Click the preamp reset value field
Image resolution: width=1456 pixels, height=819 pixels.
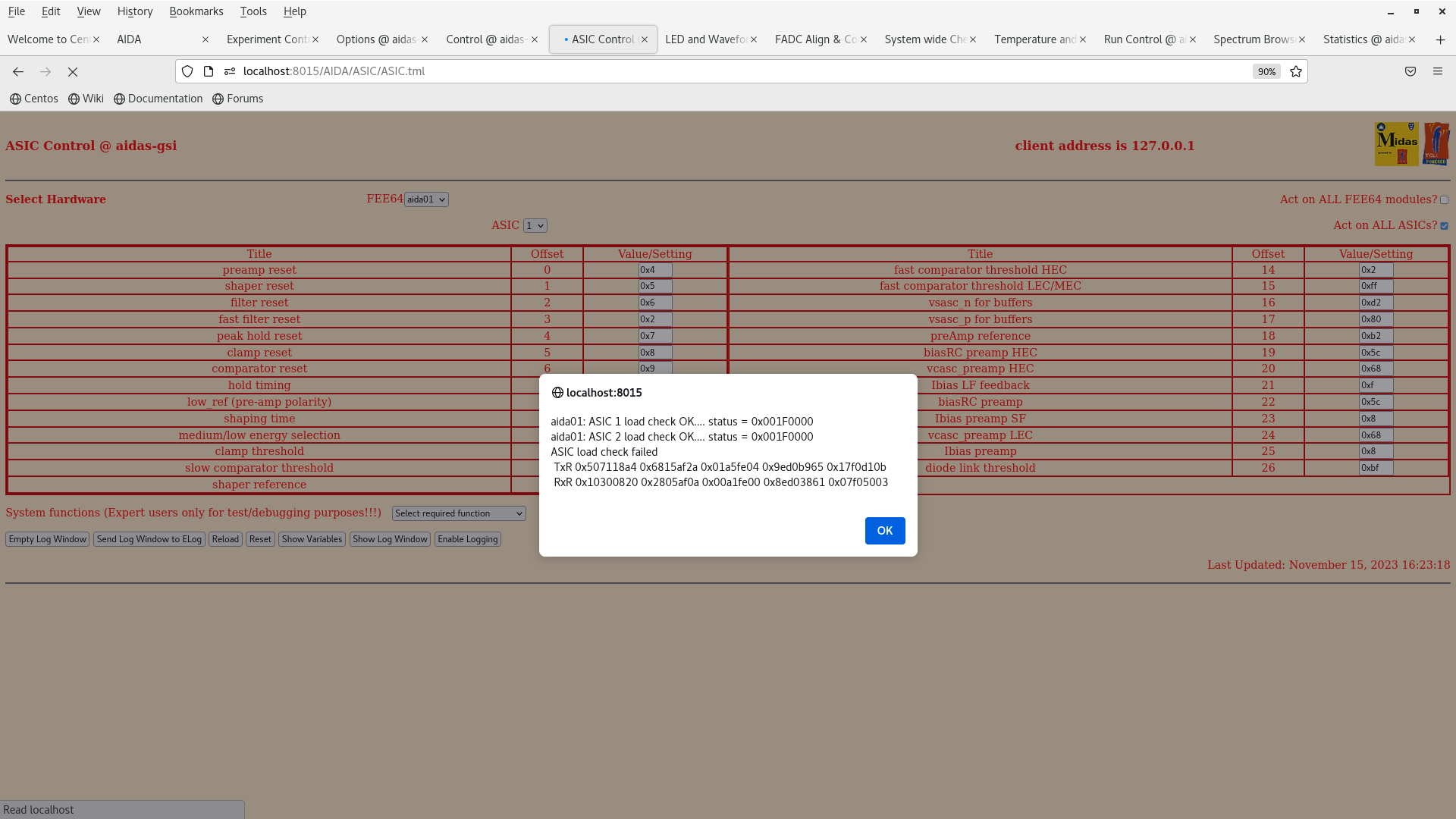pos(654,270)
